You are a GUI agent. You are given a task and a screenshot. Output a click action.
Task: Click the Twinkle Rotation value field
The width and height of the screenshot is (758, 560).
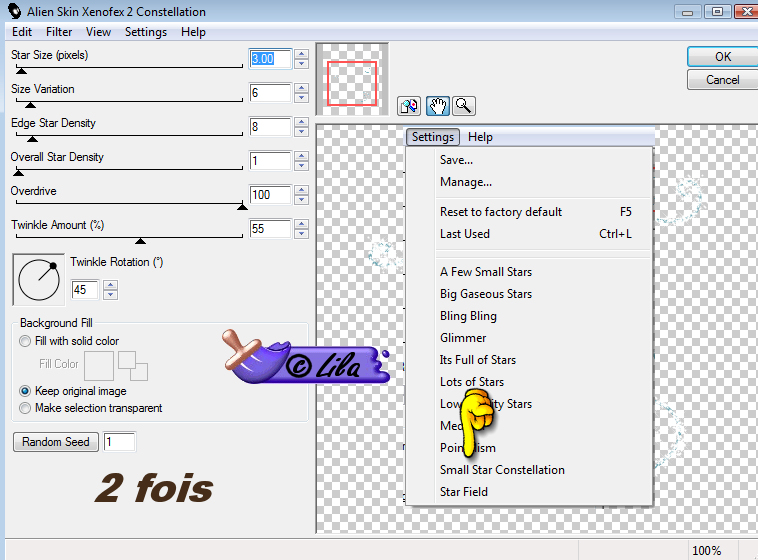85,290
